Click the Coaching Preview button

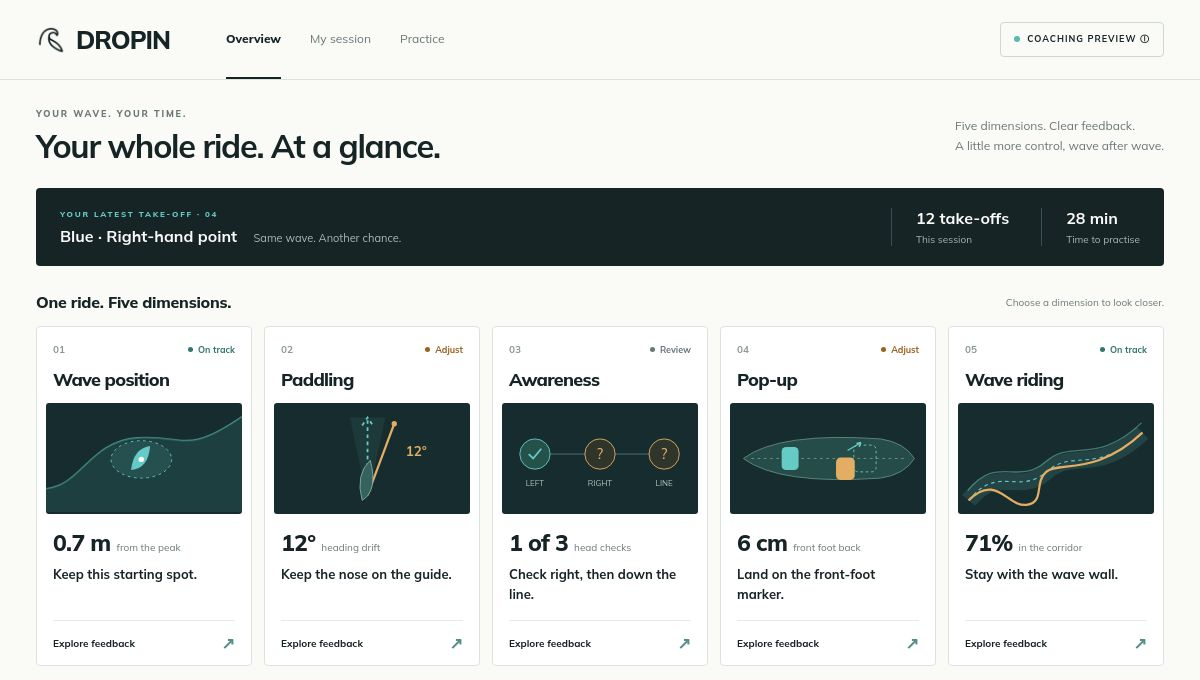[x=1082, y=39]
